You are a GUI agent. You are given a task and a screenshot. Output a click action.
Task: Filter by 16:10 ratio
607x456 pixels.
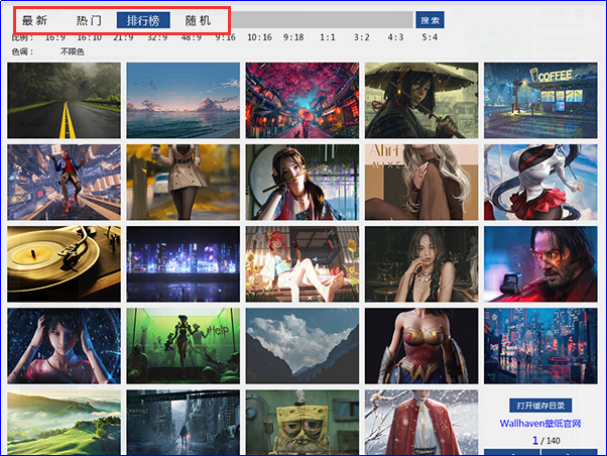pyautogui.click(x=89, y=38)
